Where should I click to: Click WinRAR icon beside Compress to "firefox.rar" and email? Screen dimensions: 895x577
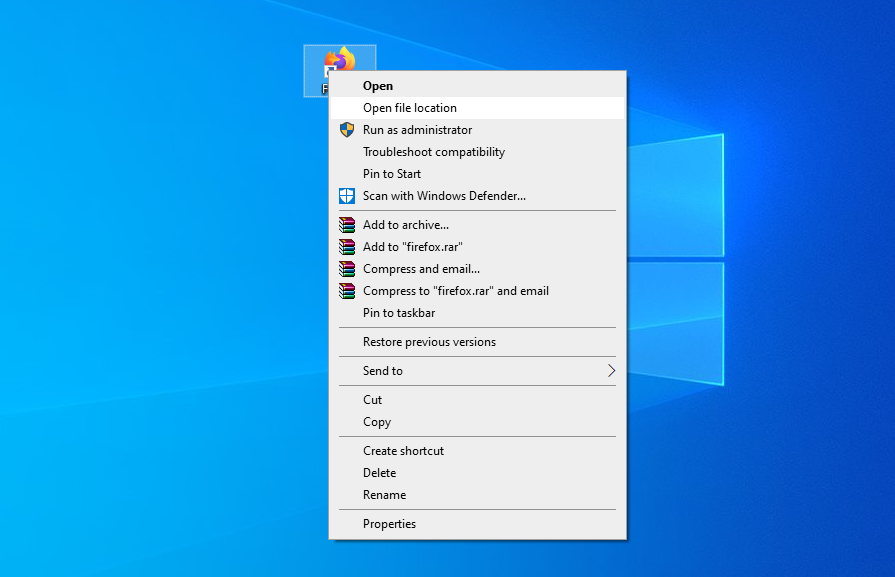tap(347, 291)
